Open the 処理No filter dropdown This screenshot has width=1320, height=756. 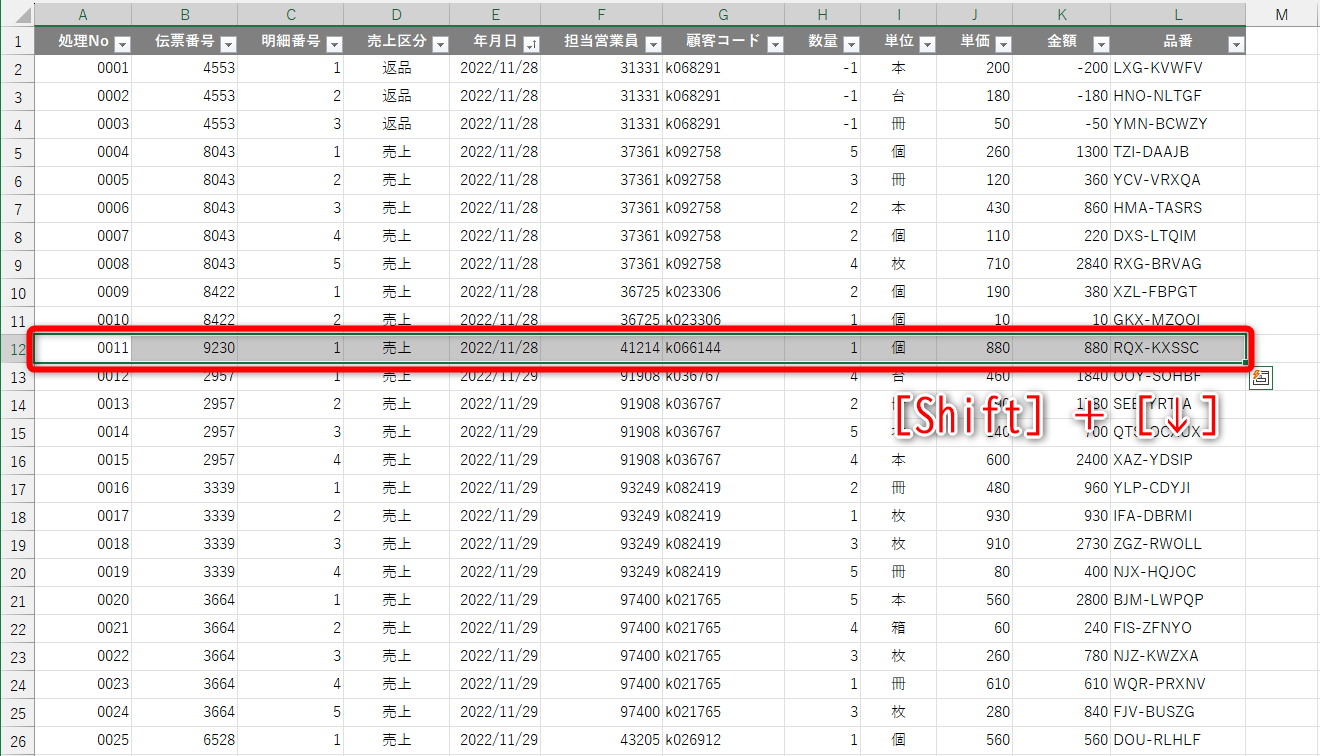[122, 44]
